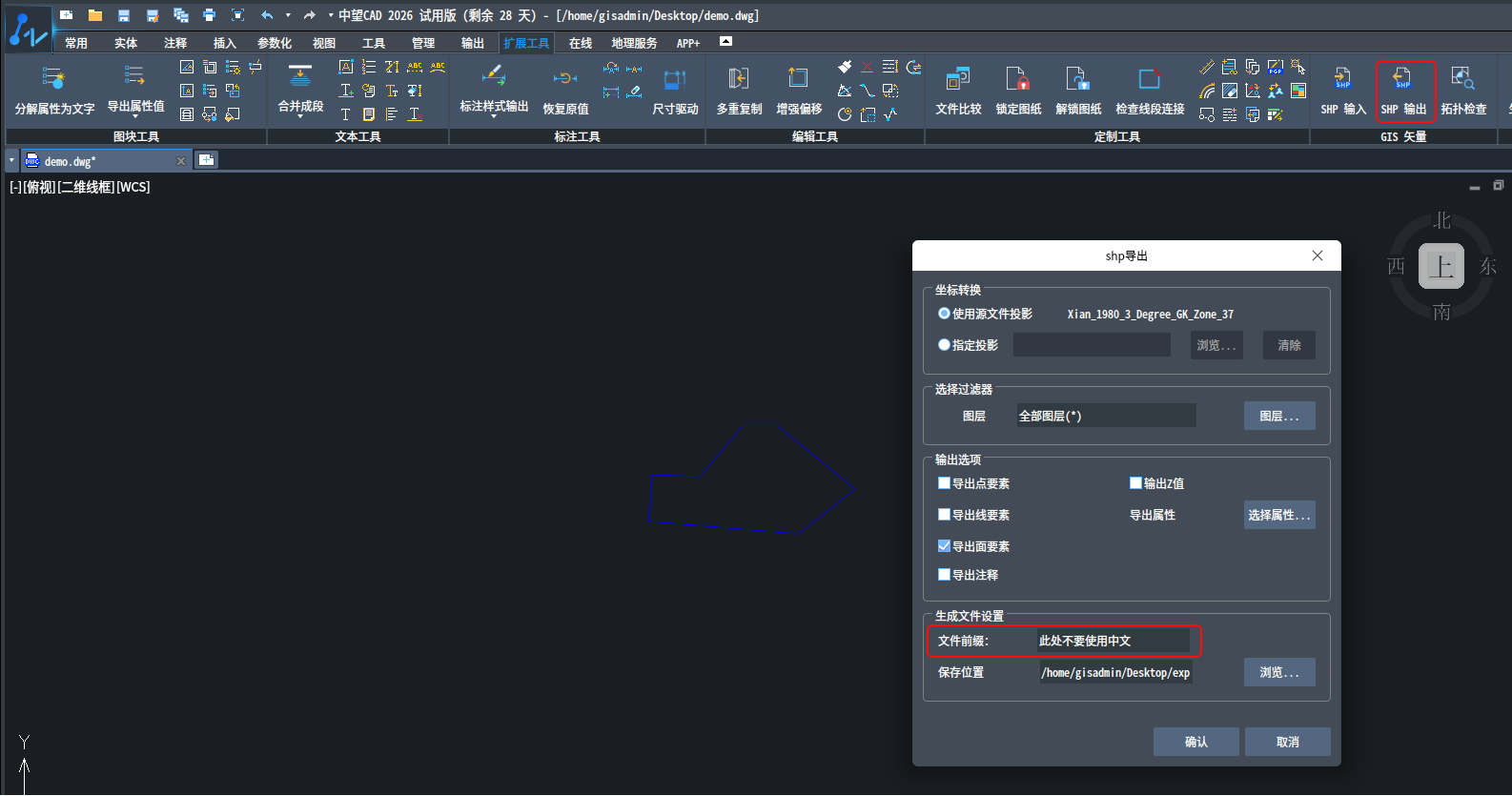Image resolution: width=1512 pixels, height=796 pixels.
Task: Switch to the 常用 ribbon tab
Action: point(76,43)
